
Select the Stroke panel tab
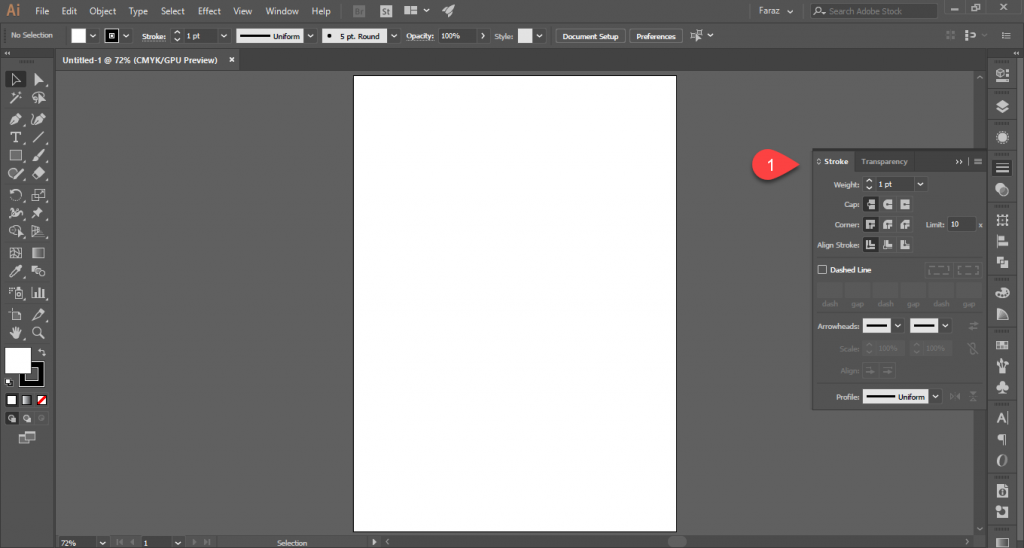pyautogui.click(x=836, y=161)
